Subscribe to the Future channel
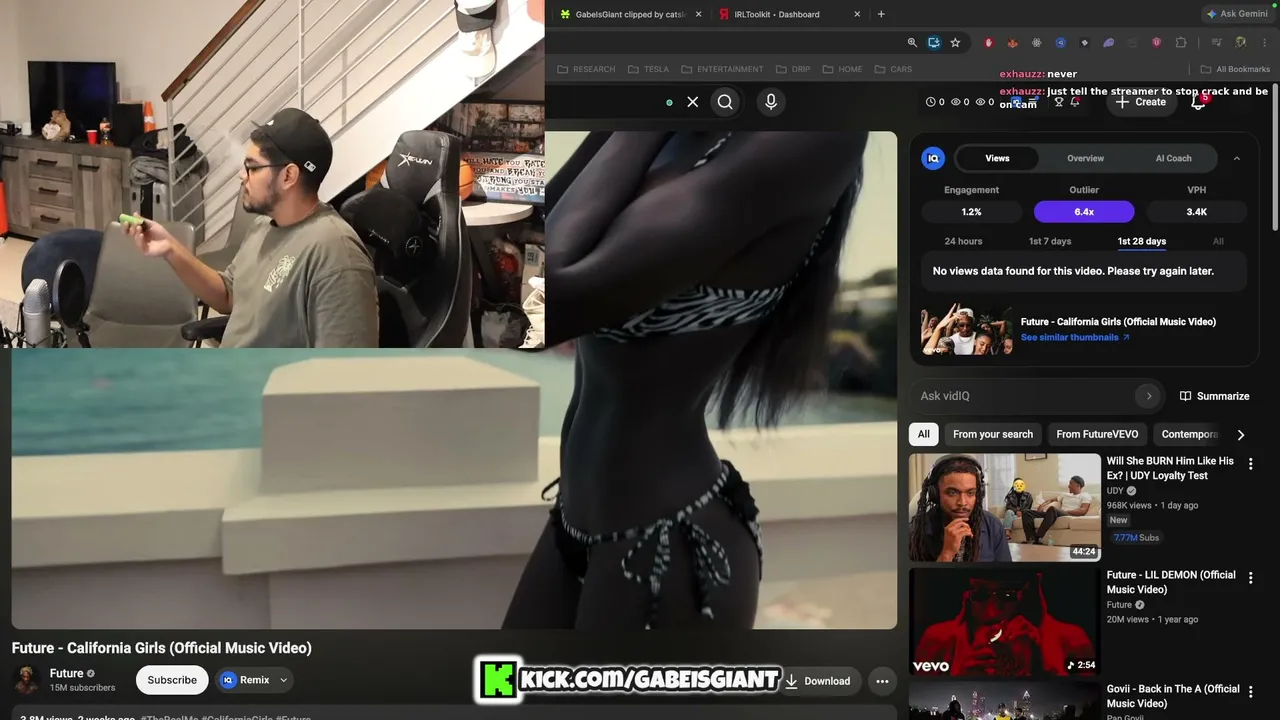This screenshot has width=1280, height=720. (x=172, y=680)
